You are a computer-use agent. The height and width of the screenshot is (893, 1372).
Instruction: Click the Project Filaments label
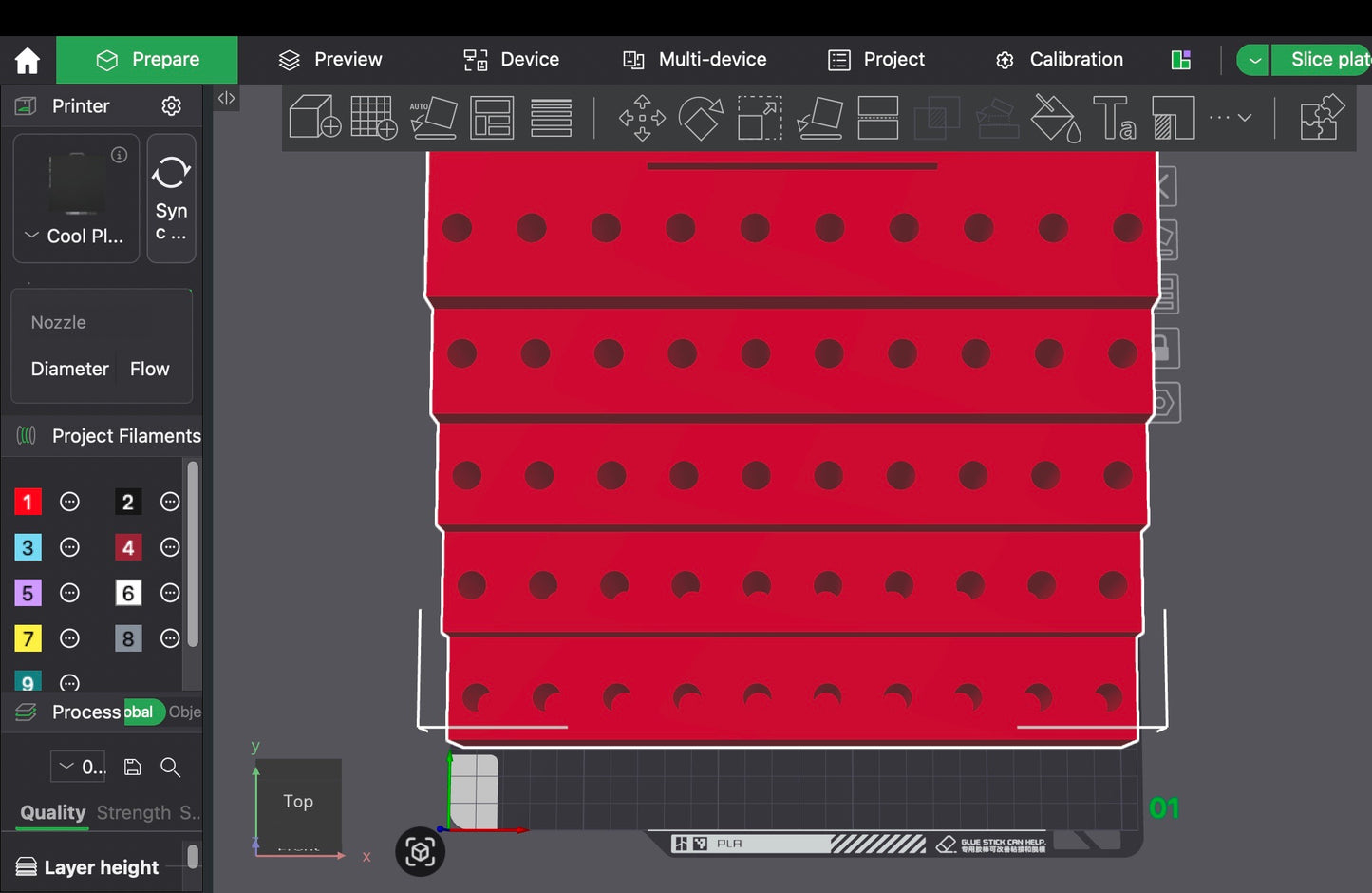pyautogui.click(x=126, y=435)
